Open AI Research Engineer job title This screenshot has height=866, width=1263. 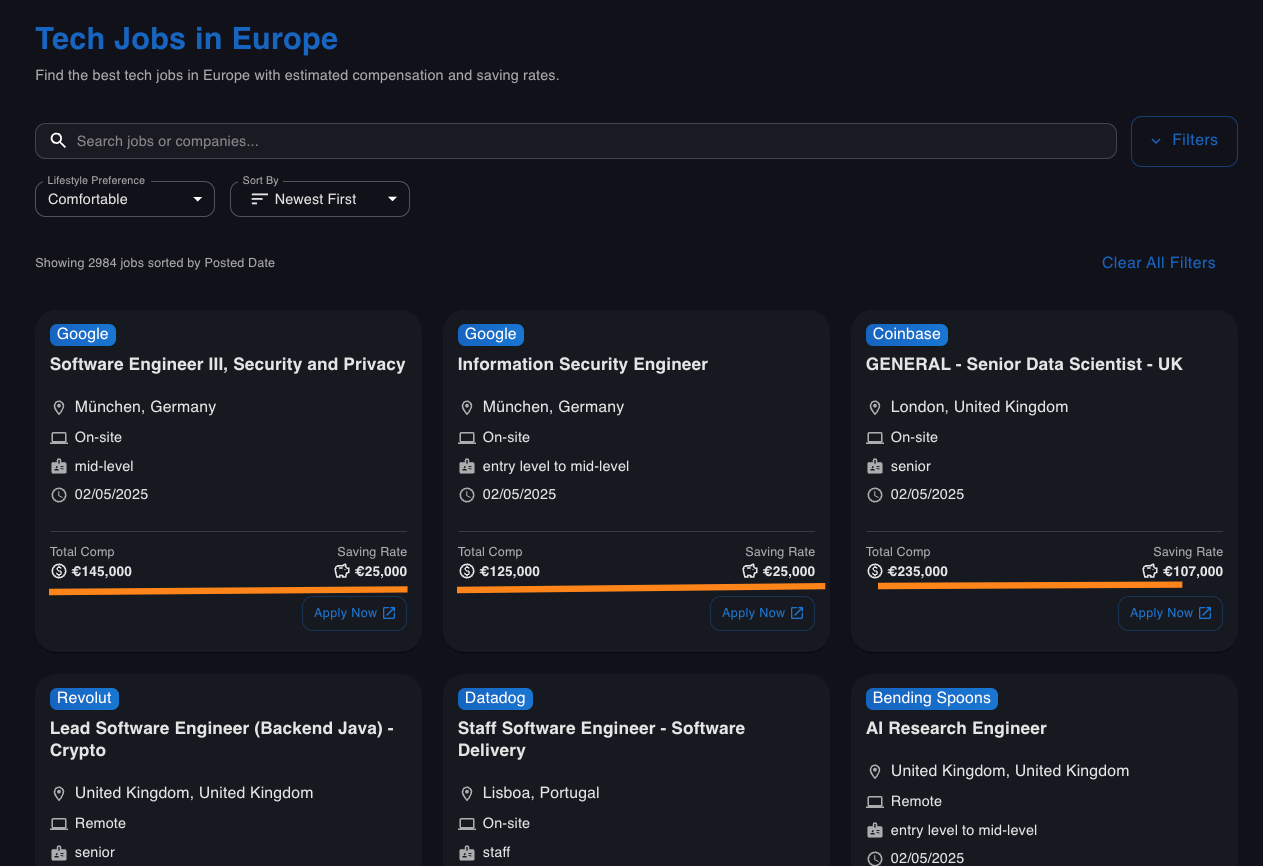pyautogui.click(x=956, y=728)
